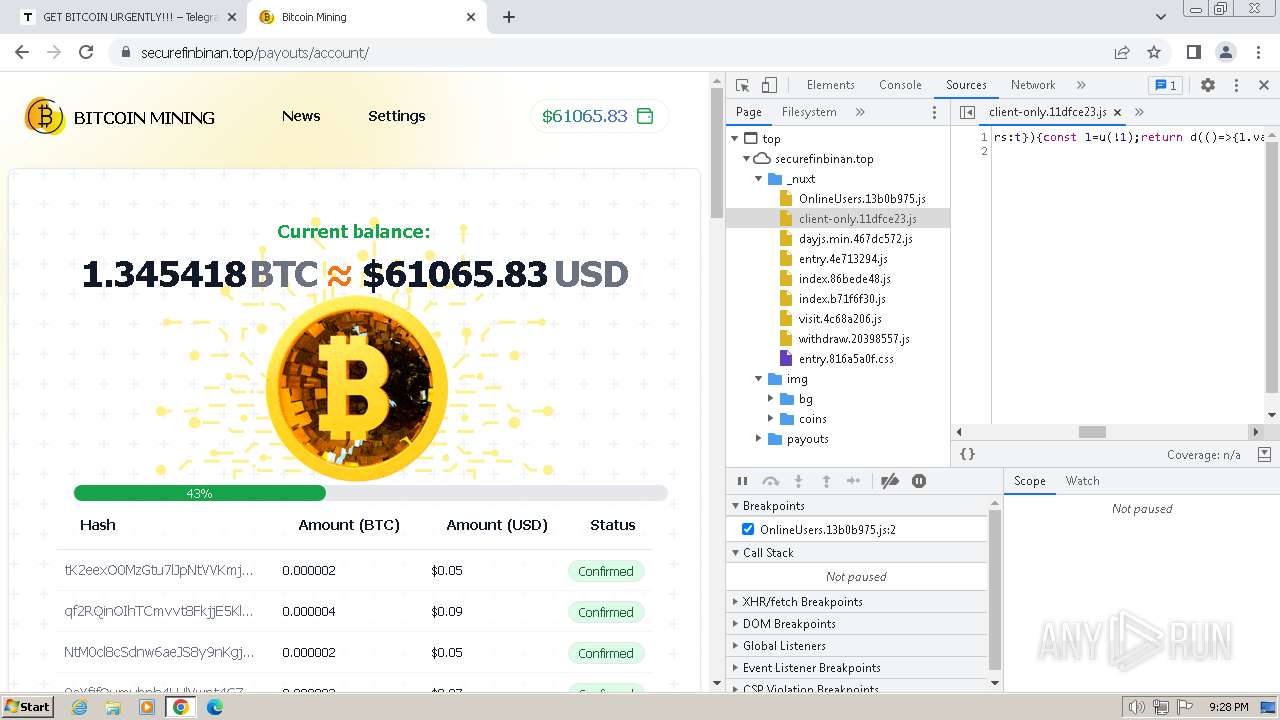Collapse the top frame tree node

(735, 139)
